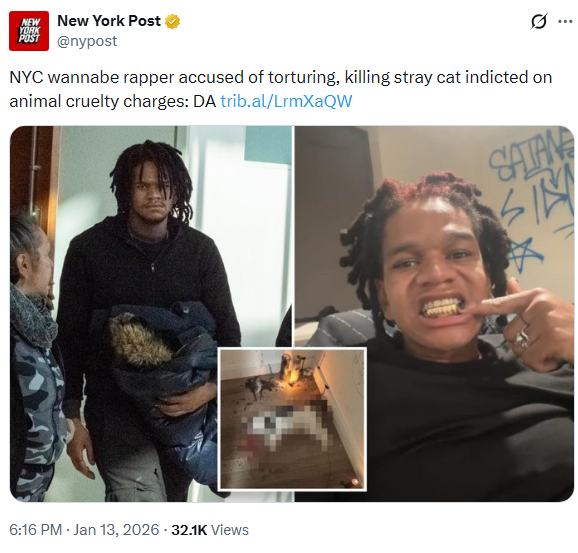Open right selfie photo showing gold grills
This screenshot has height=553, width=578.
(x=435, y=314)
